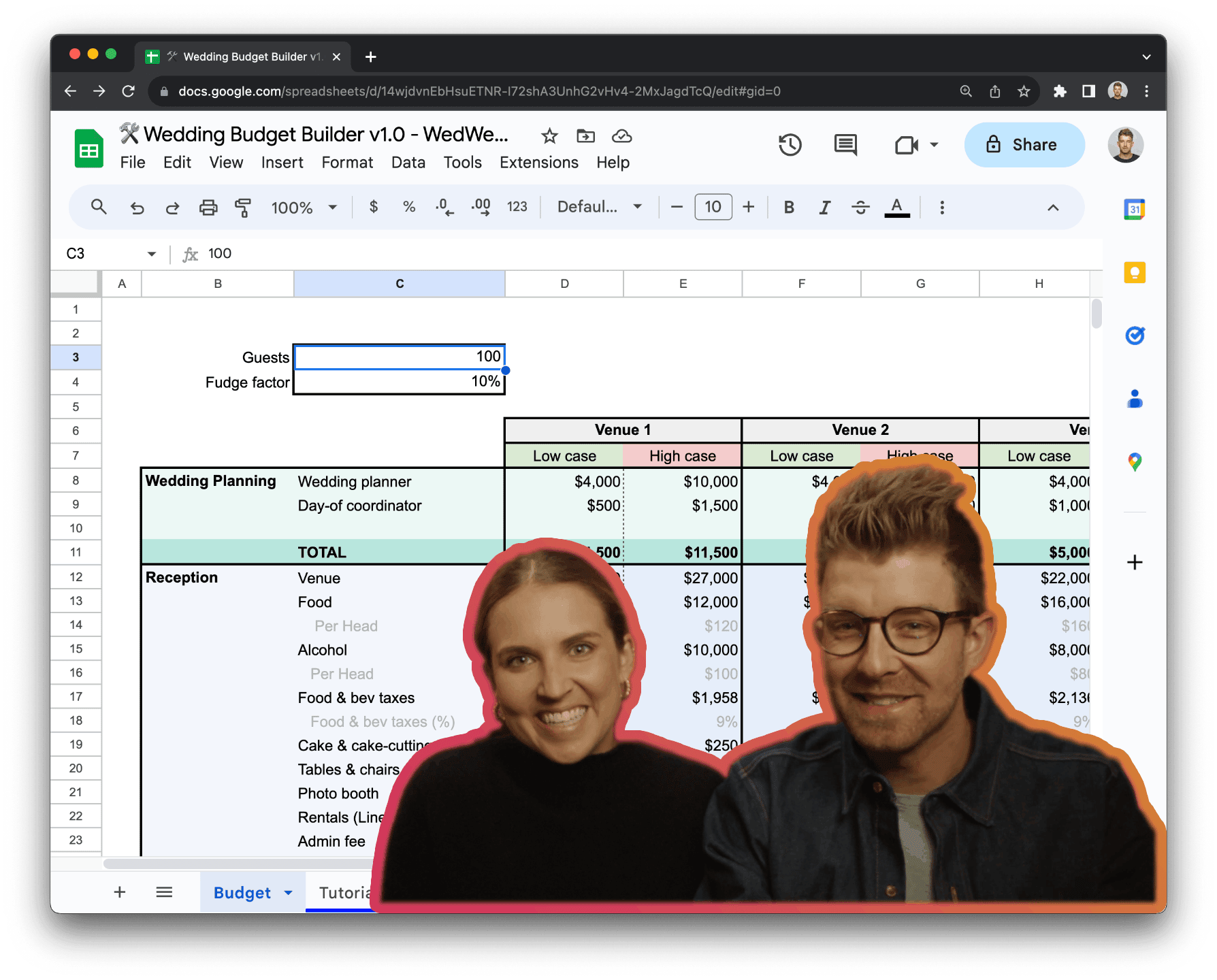Screen dimensions: 1217x980
Task: Click the font size input field
Action: pyautogui.click(x=713, y=207)
